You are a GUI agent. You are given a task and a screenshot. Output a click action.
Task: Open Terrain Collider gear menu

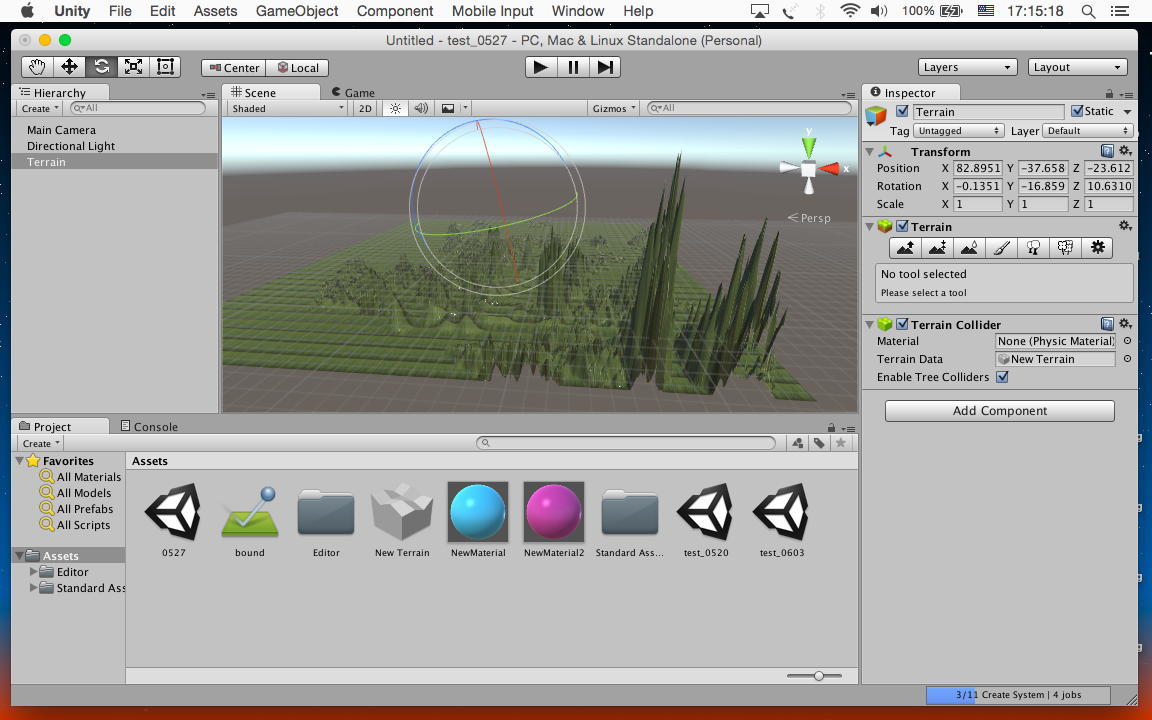tap(1125, 323)
